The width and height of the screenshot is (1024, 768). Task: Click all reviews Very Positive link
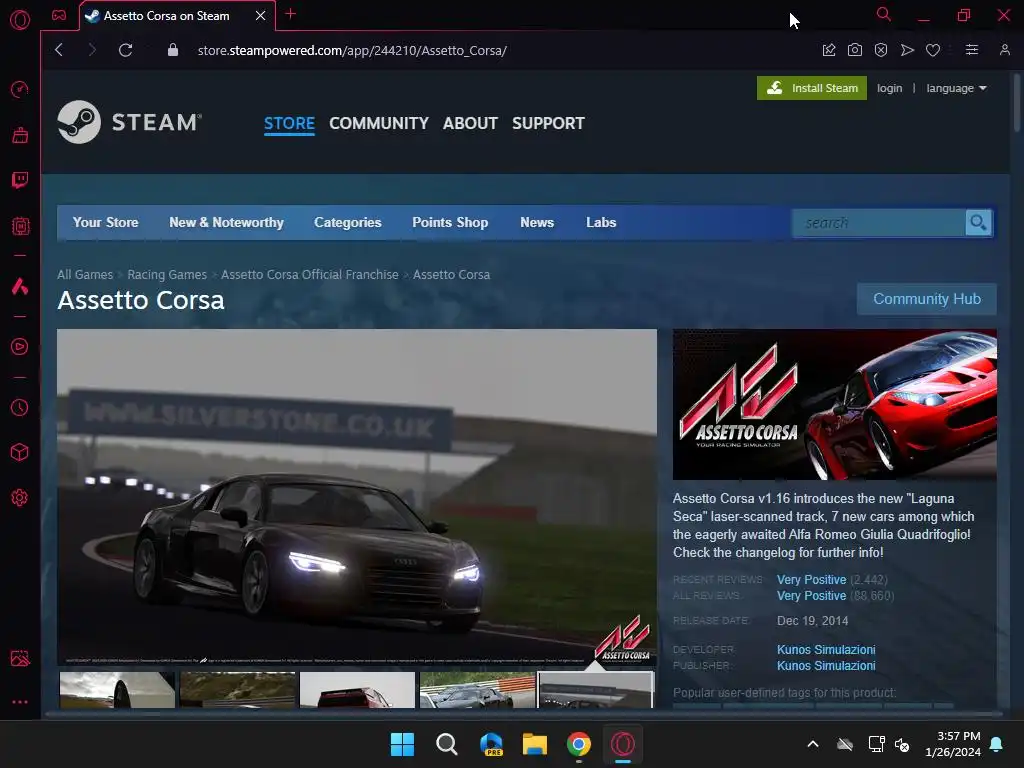(812, 596)
